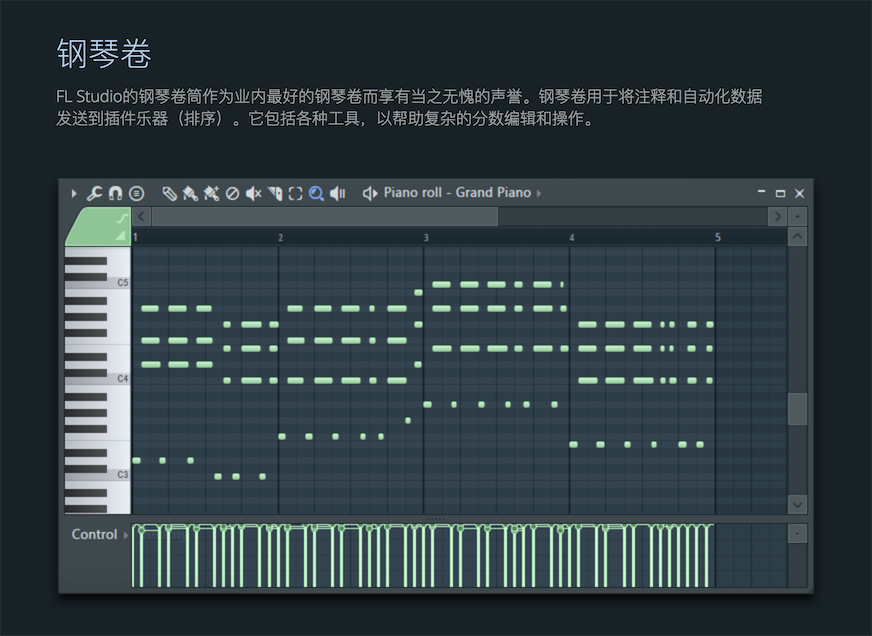Toggle the portamento triangle switch
The image size is (872, 636).
[x=121, y=236]
